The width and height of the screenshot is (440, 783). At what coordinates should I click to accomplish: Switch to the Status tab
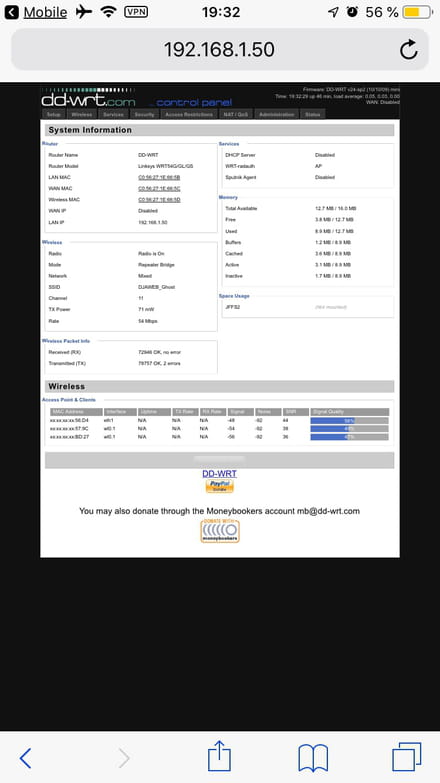pos(313,114)
